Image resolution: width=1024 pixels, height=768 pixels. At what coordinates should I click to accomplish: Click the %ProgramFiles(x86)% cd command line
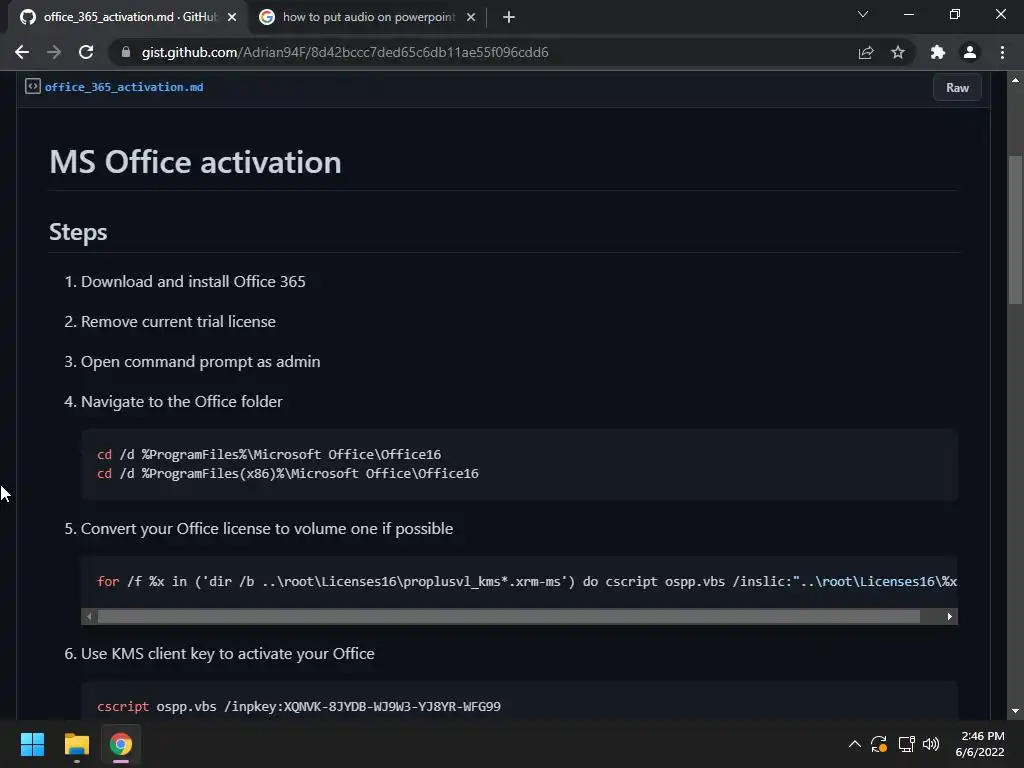tap(287, 473)
